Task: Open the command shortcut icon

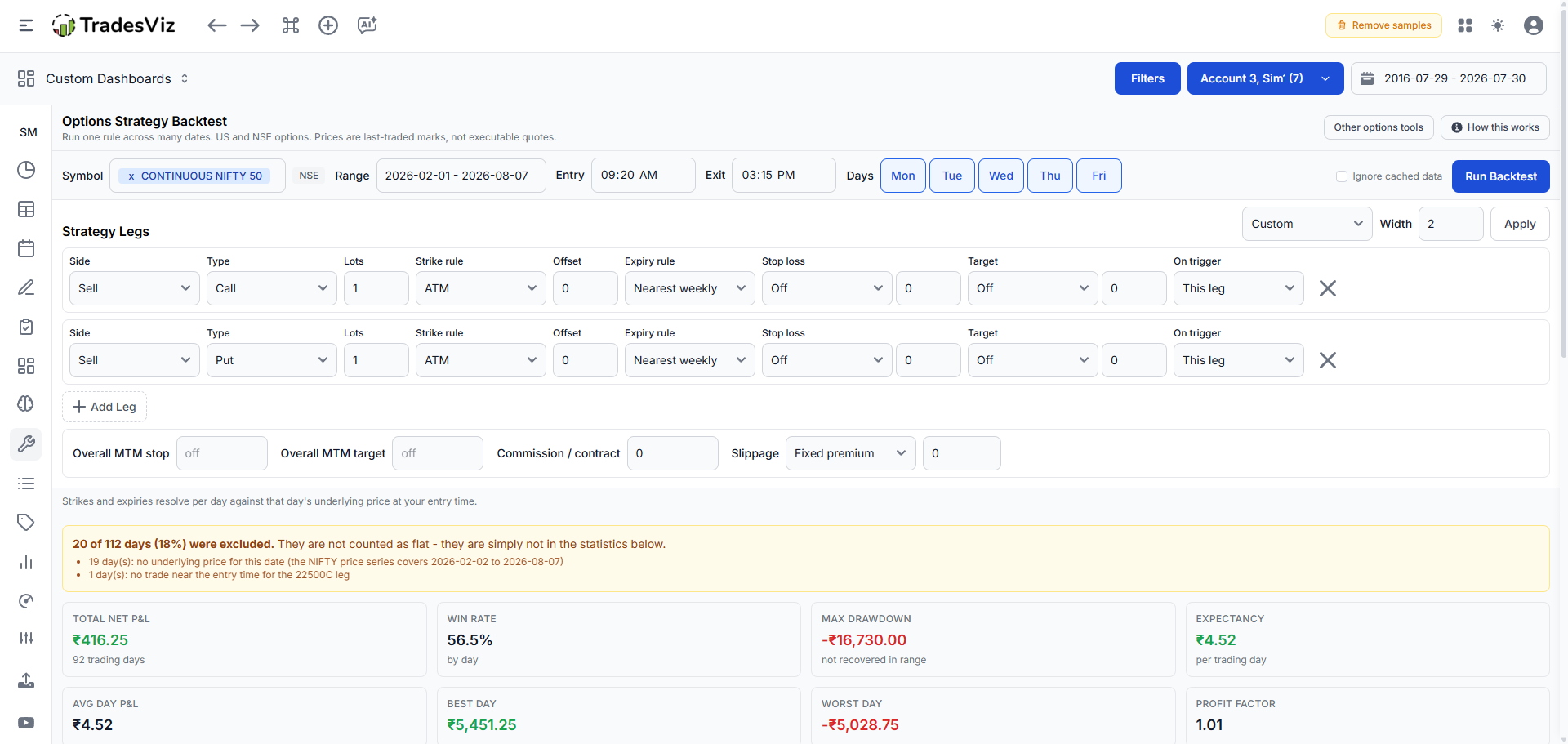Action: pos(291,25)
